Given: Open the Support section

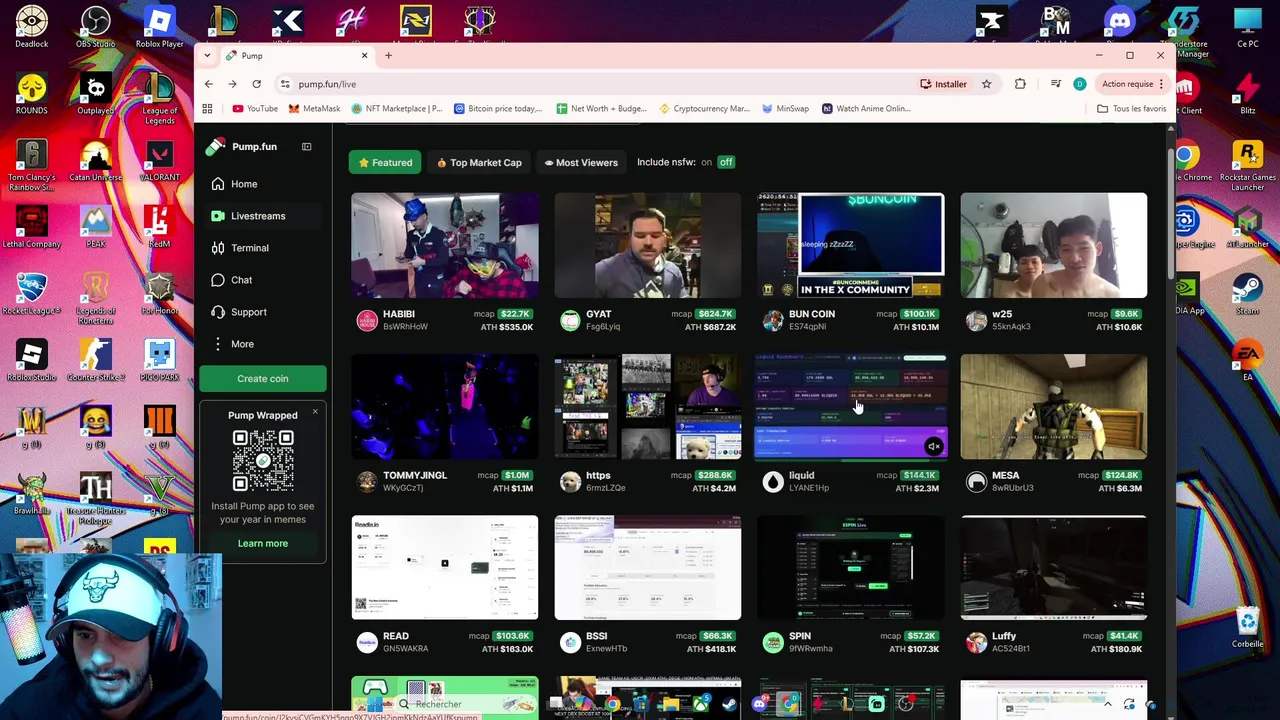Looking at the screenshot, I should click(x=248, y=312).
